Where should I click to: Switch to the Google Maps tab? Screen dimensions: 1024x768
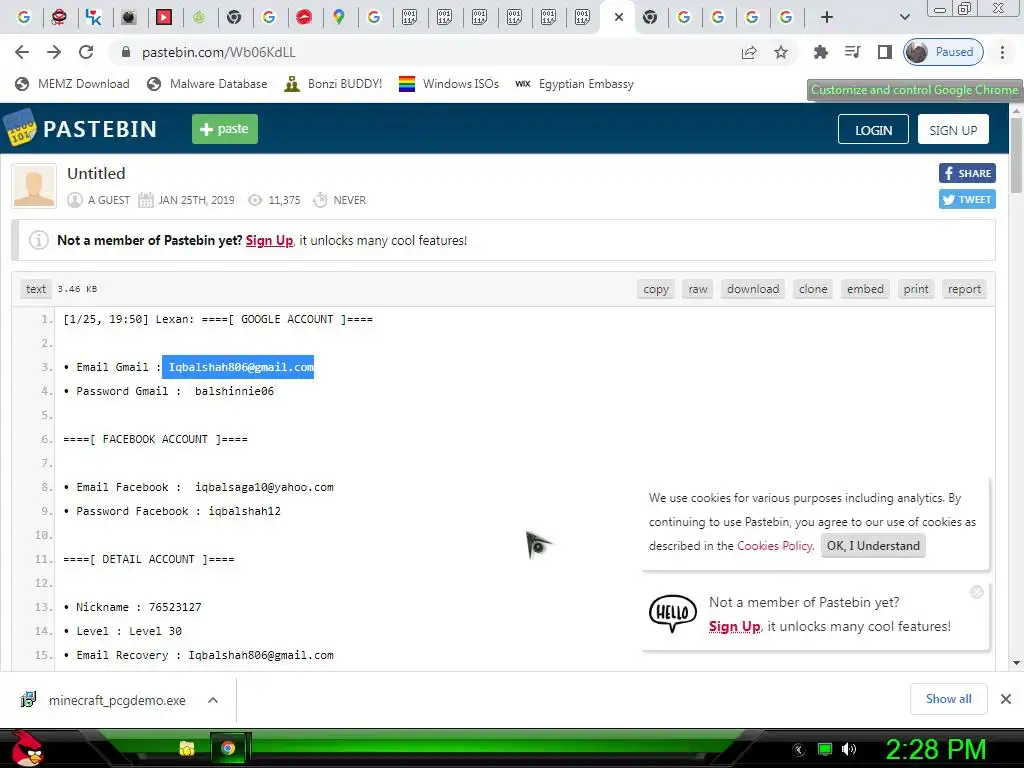click(338, 17)
